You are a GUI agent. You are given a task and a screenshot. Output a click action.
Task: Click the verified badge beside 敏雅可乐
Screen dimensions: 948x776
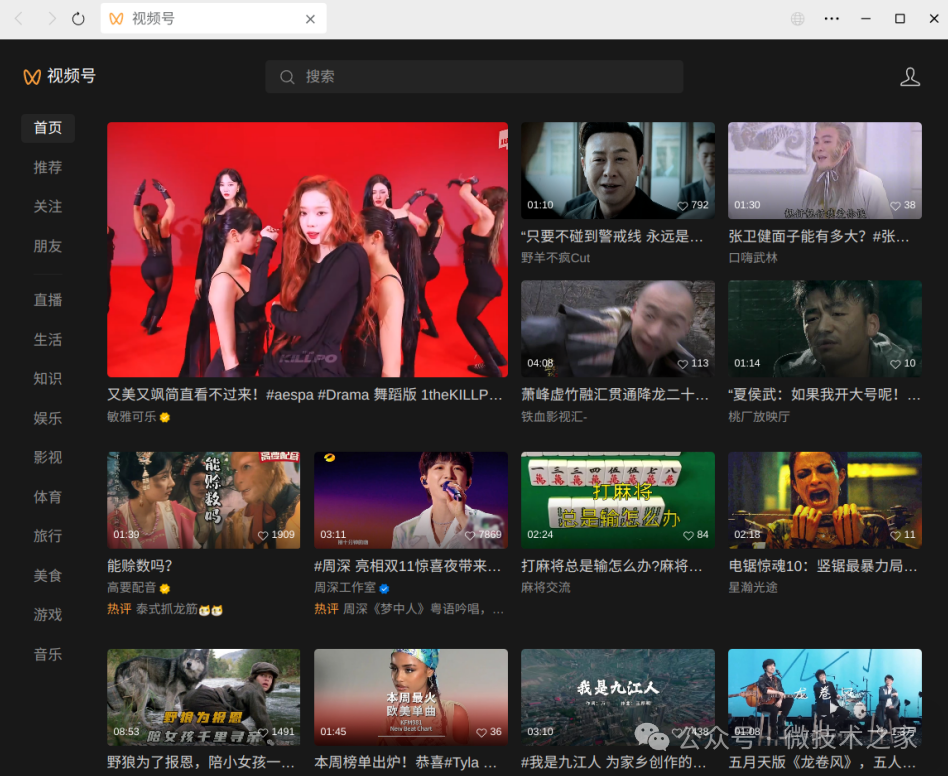coord(164,417)
